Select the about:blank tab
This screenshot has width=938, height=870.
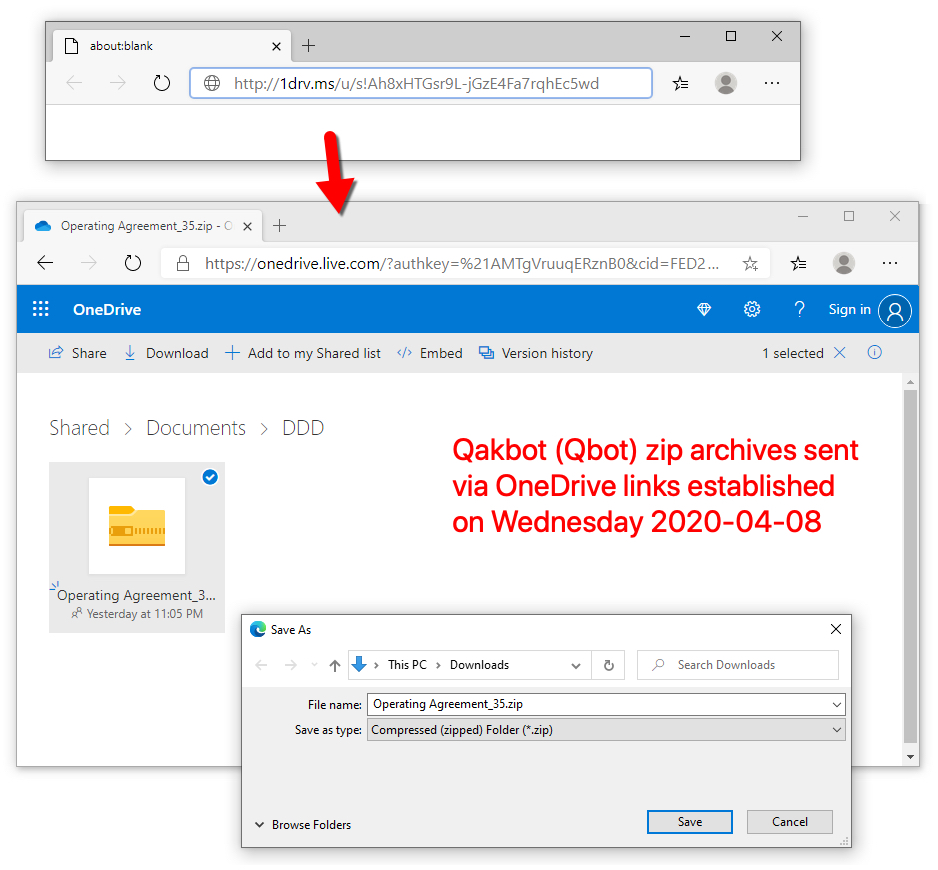click(172, 46)
